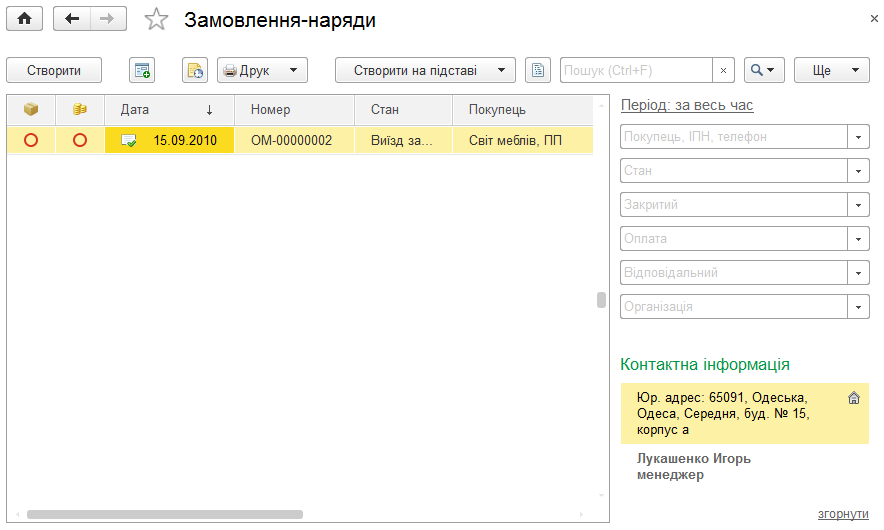884x530 pixels.
Task: Click the Покупець, ІПН, телефон filter field
Action: click(733, 137)
